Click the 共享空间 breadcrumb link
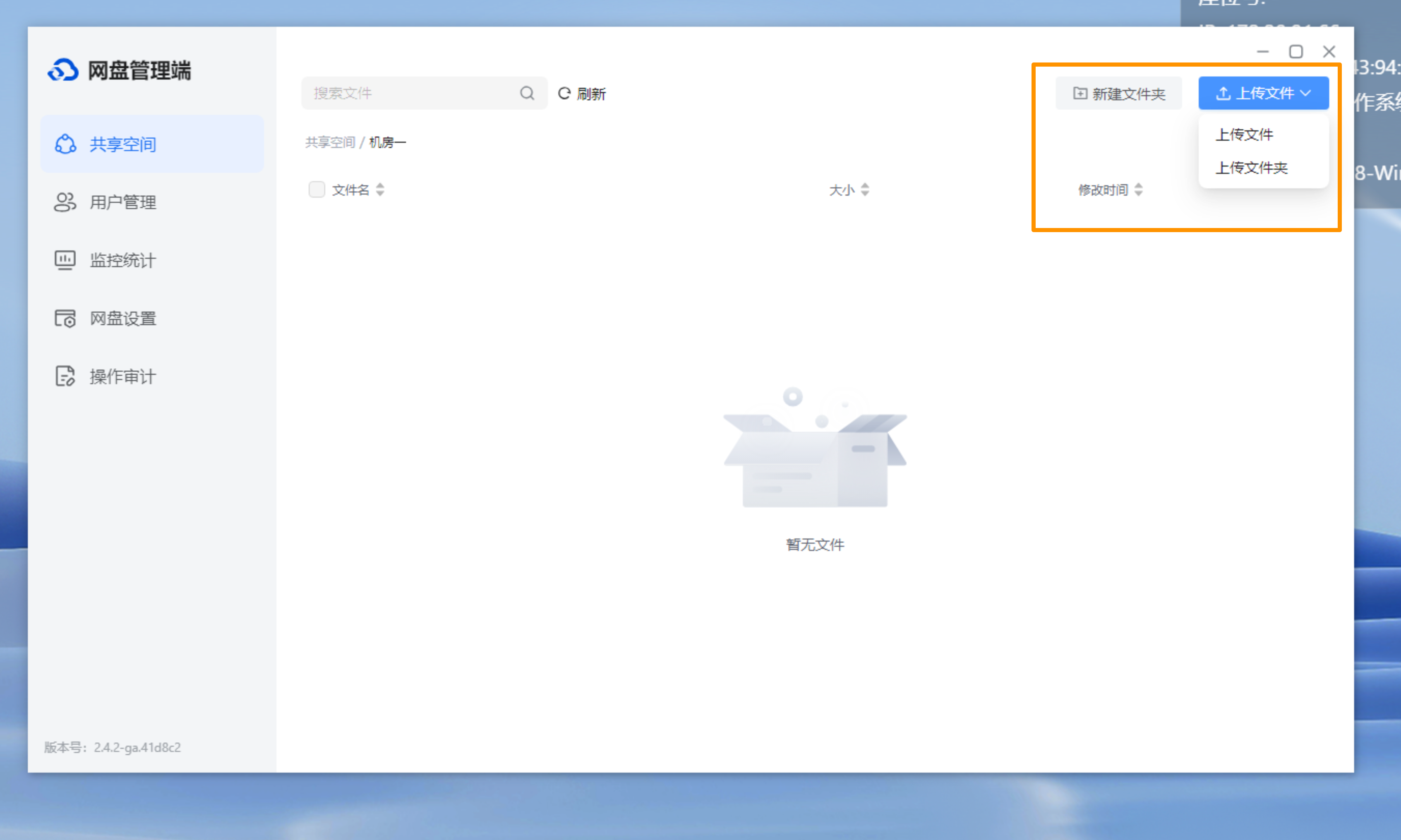Image resolution: width=1401 pixels, height=840 pixels. pos(330,142)
